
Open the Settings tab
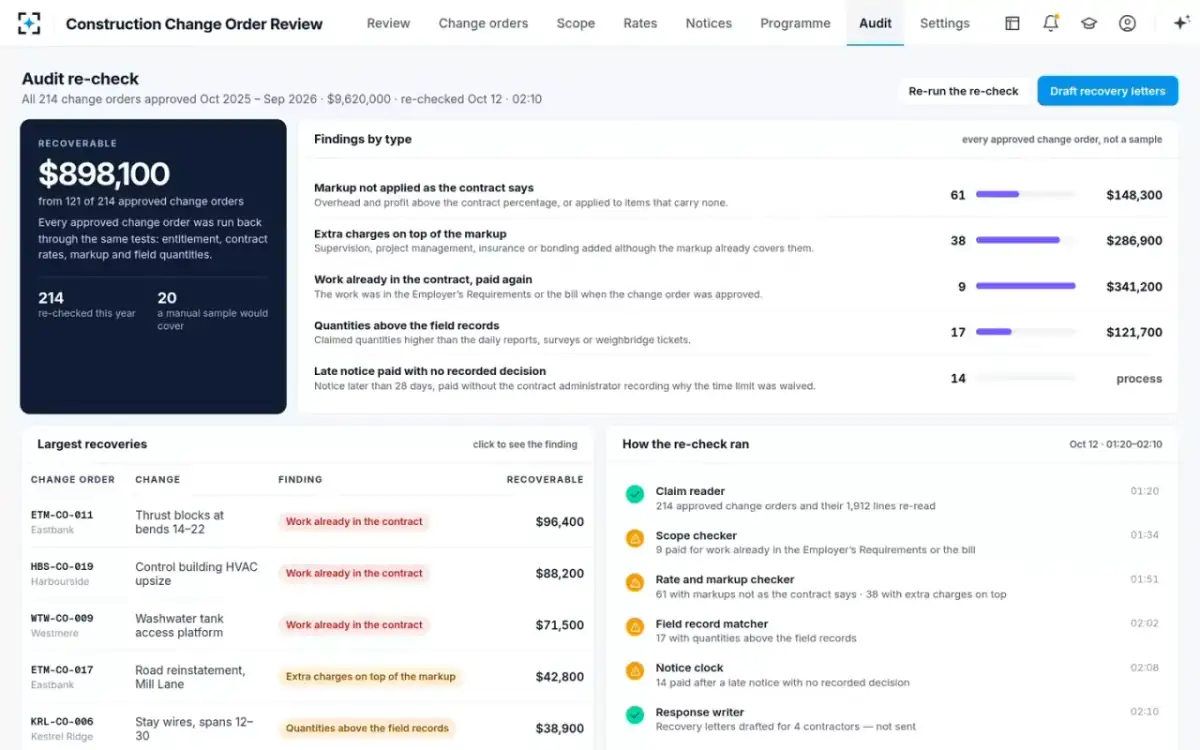[x=944, y=23]
